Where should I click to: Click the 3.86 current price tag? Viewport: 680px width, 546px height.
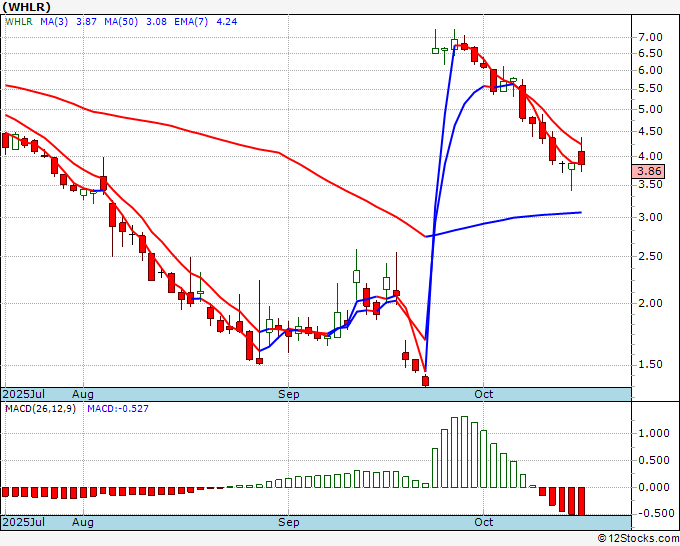pos(648,171)
